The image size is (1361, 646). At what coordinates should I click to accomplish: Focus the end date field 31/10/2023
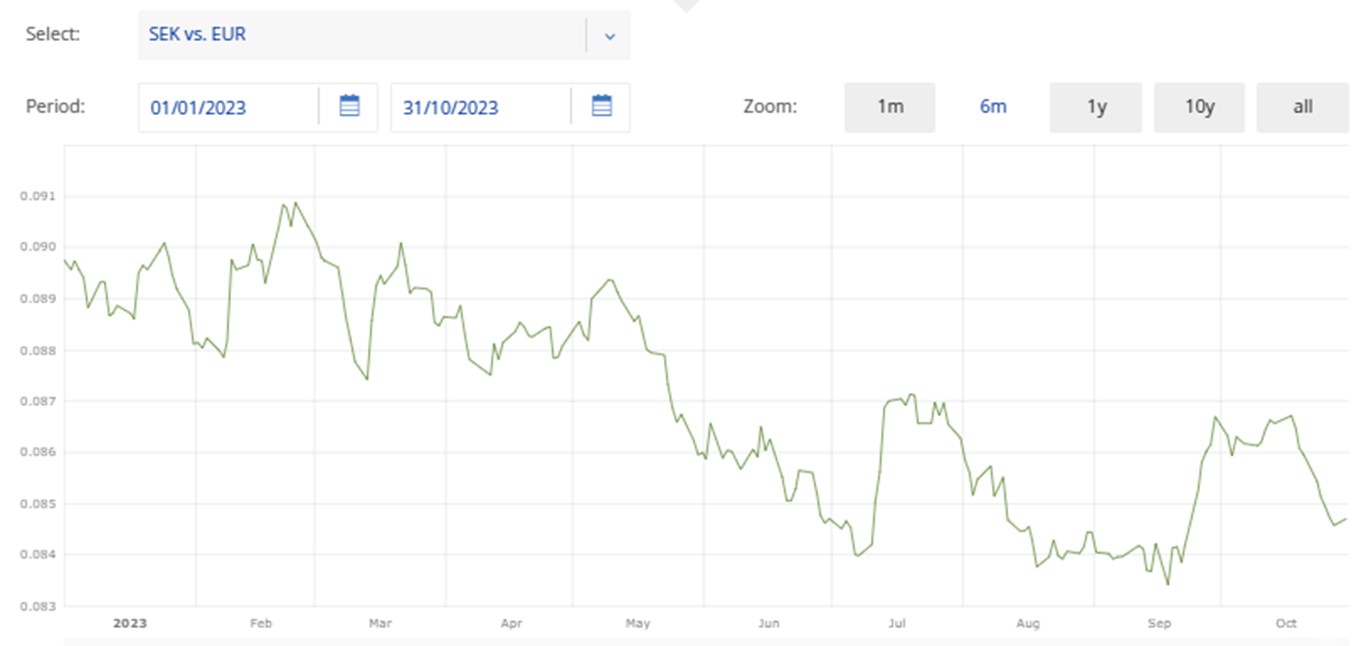(480, 108)
